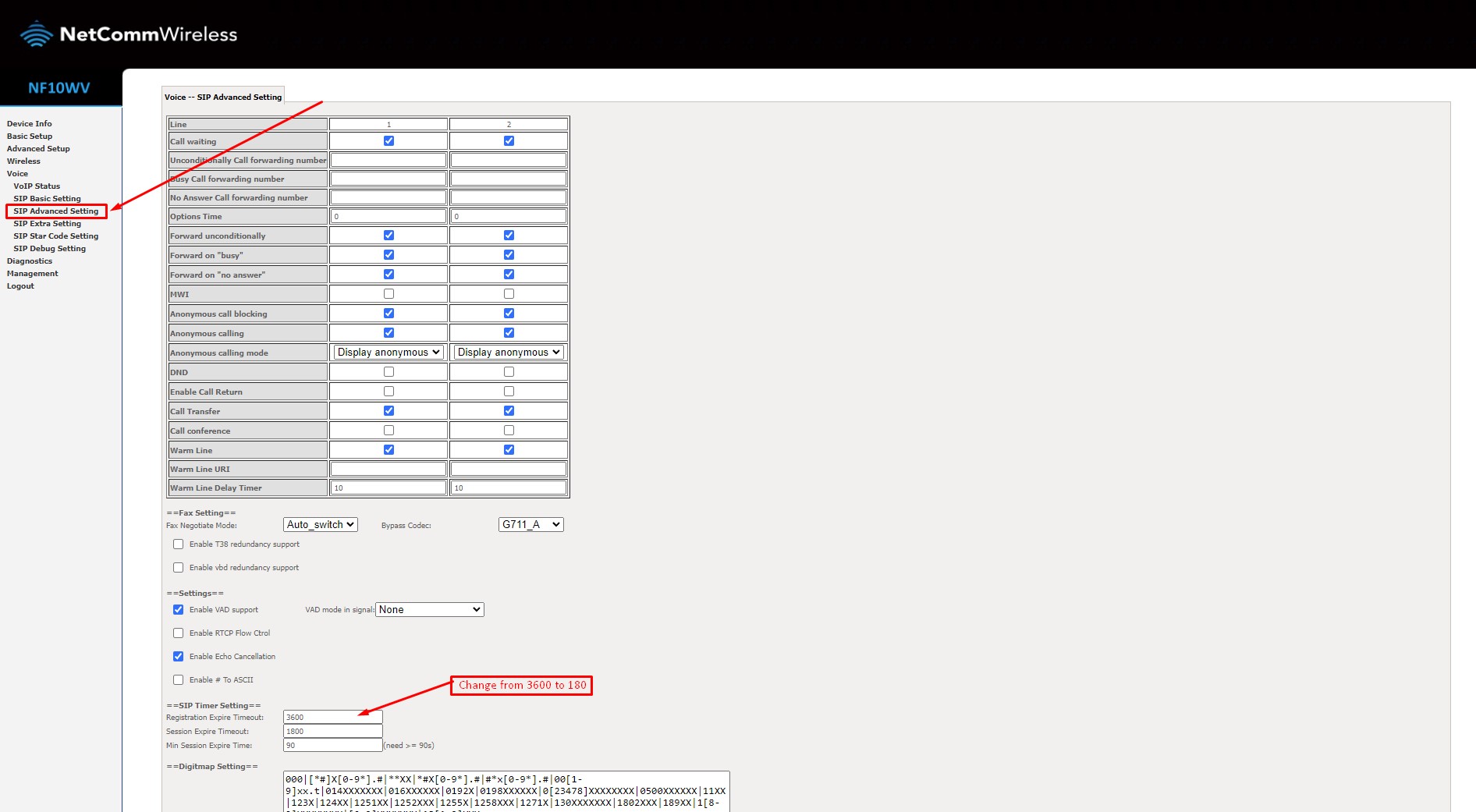Image resolution: width=1476 pixels, height=812 pixels.
Task: Open SIP Star Code Setting page
Action: 56,236
